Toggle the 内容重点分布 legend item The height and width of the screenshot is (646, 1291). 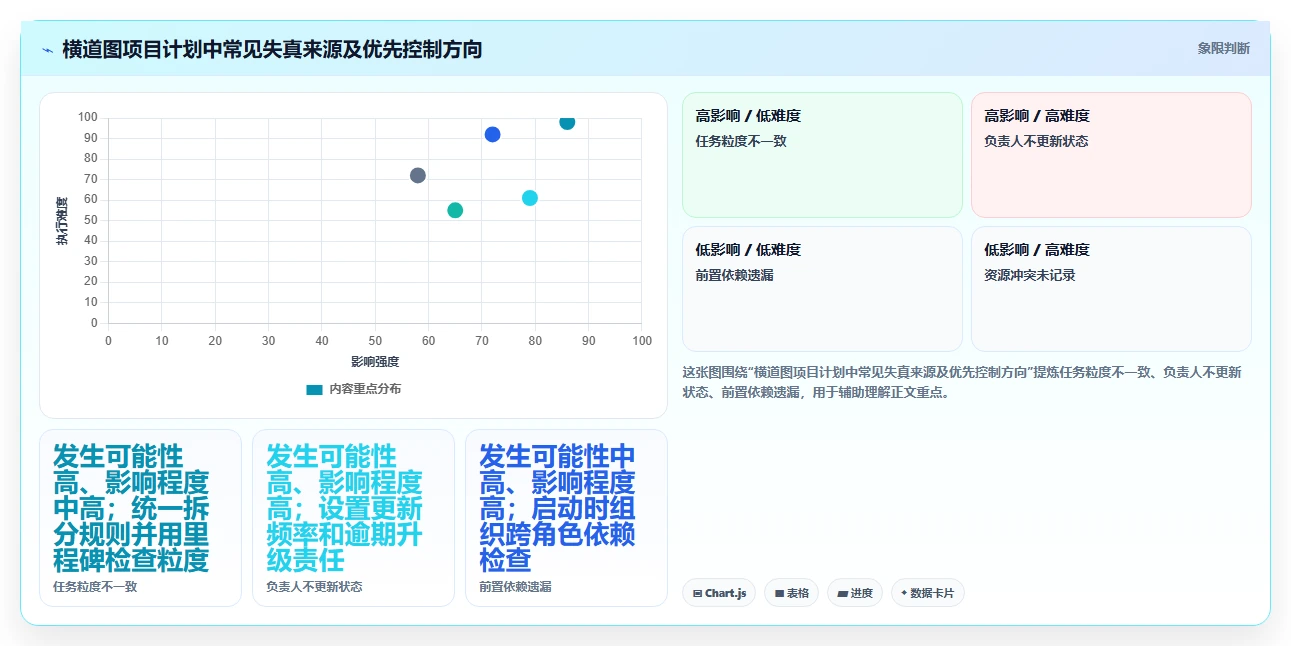coord(353,389)
